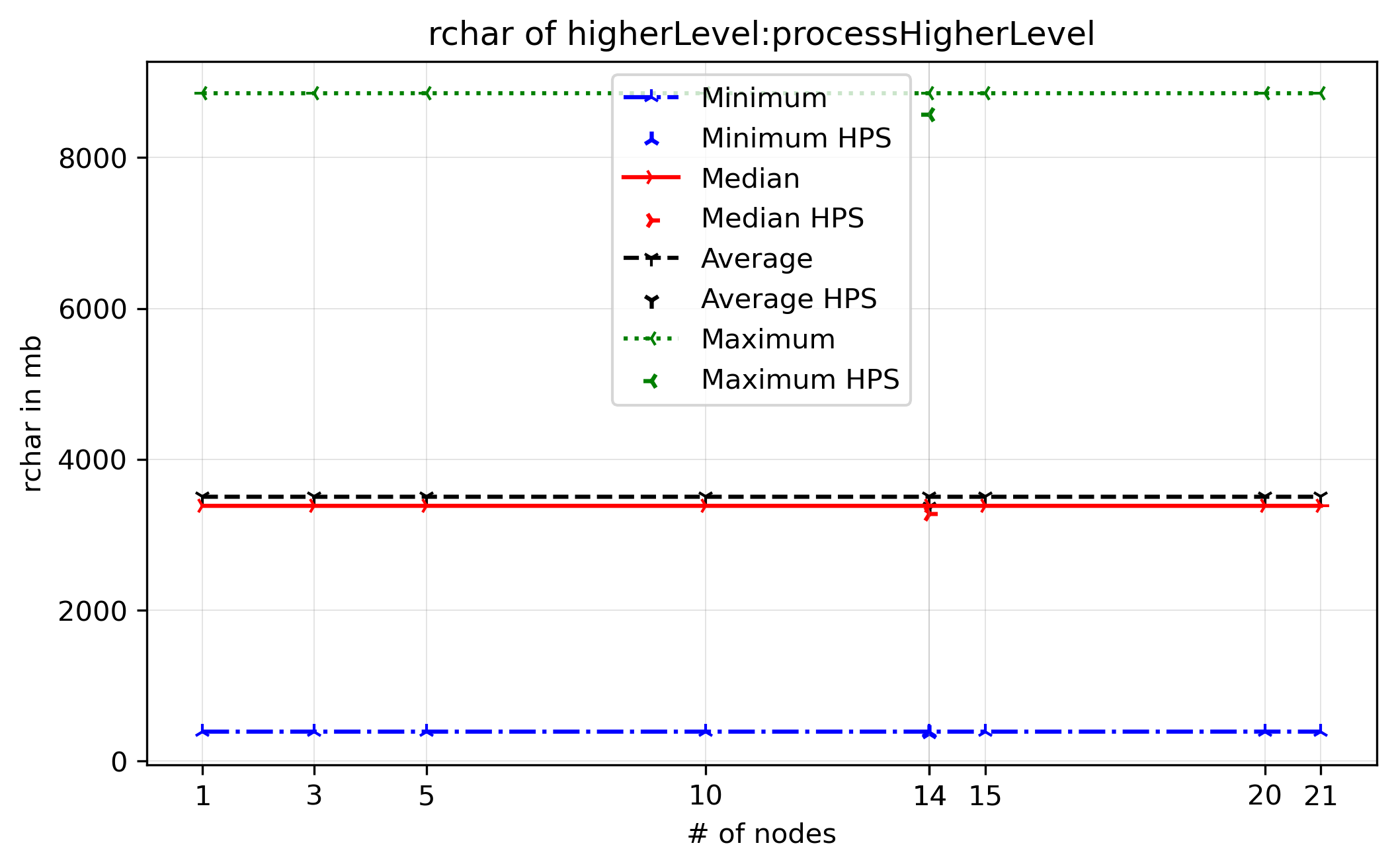
Task: Click the green Maximum HPS legend marker
Action: coord(651,381)
